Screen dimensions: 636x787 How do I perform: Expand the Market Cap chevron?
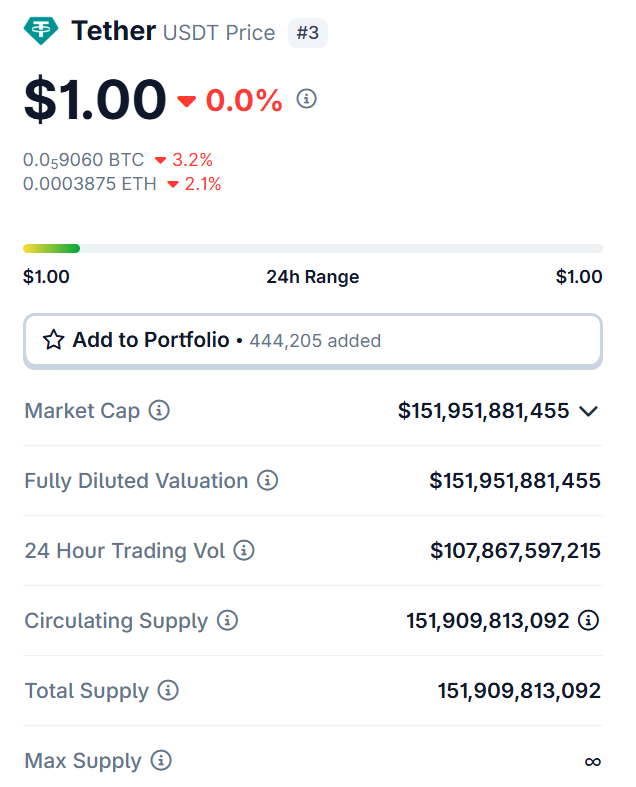pos(588,411)
